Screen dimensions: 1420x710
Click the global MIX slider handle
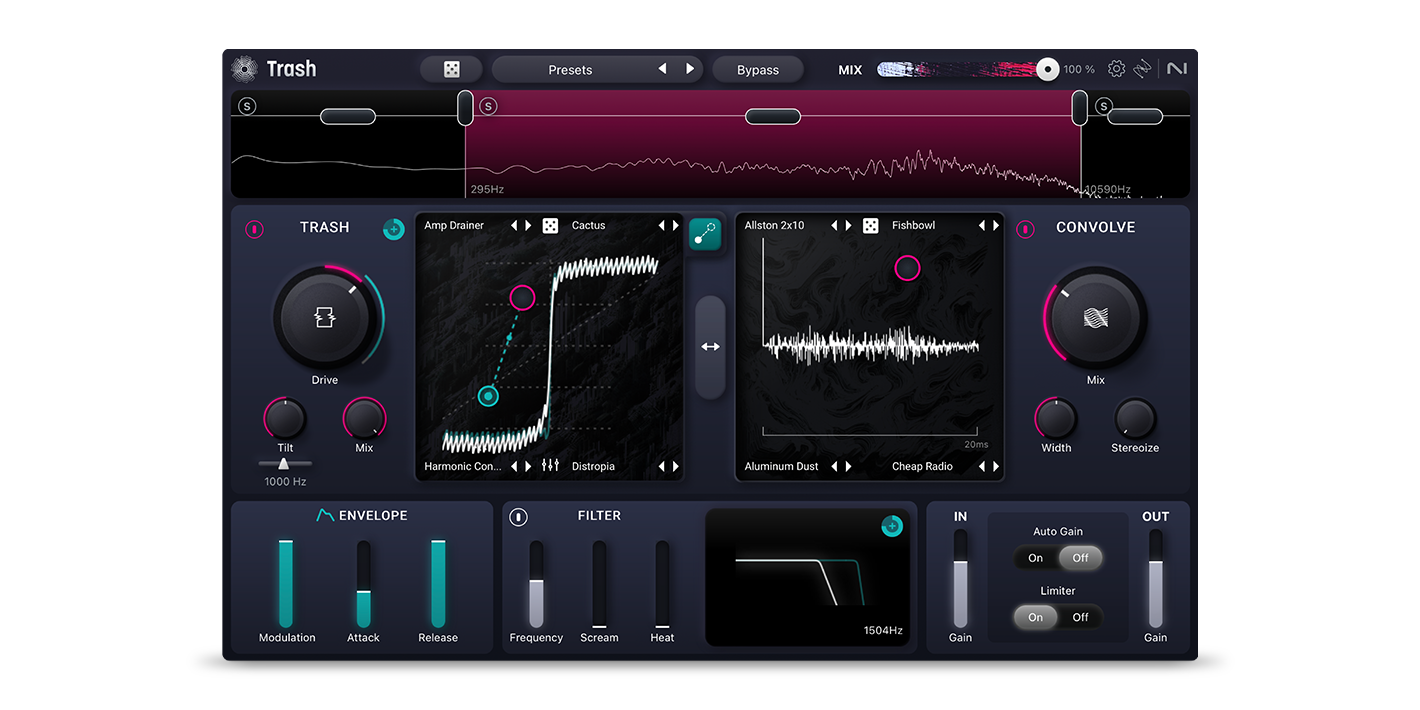point(1047,69)
